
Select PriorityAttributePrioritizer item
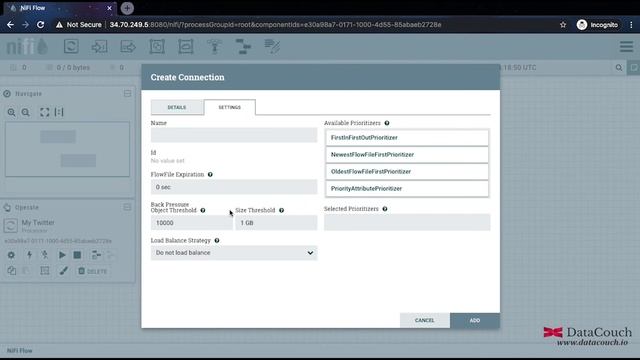(x=407, y=189)
